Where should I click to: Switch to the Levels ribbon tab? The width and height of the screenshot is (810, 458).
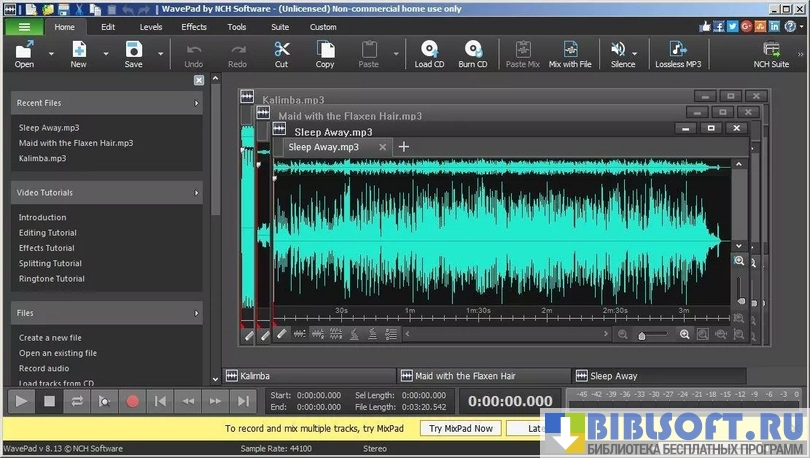[151, 27]
